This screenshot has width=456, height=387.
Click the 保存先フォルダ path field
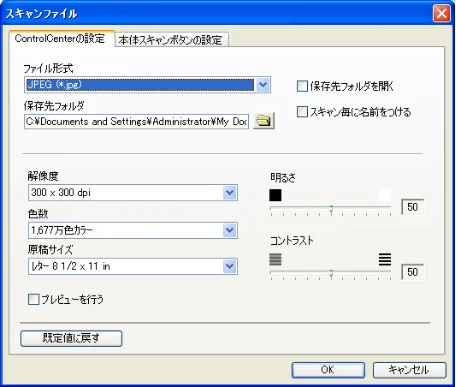[x=136, y=121]
